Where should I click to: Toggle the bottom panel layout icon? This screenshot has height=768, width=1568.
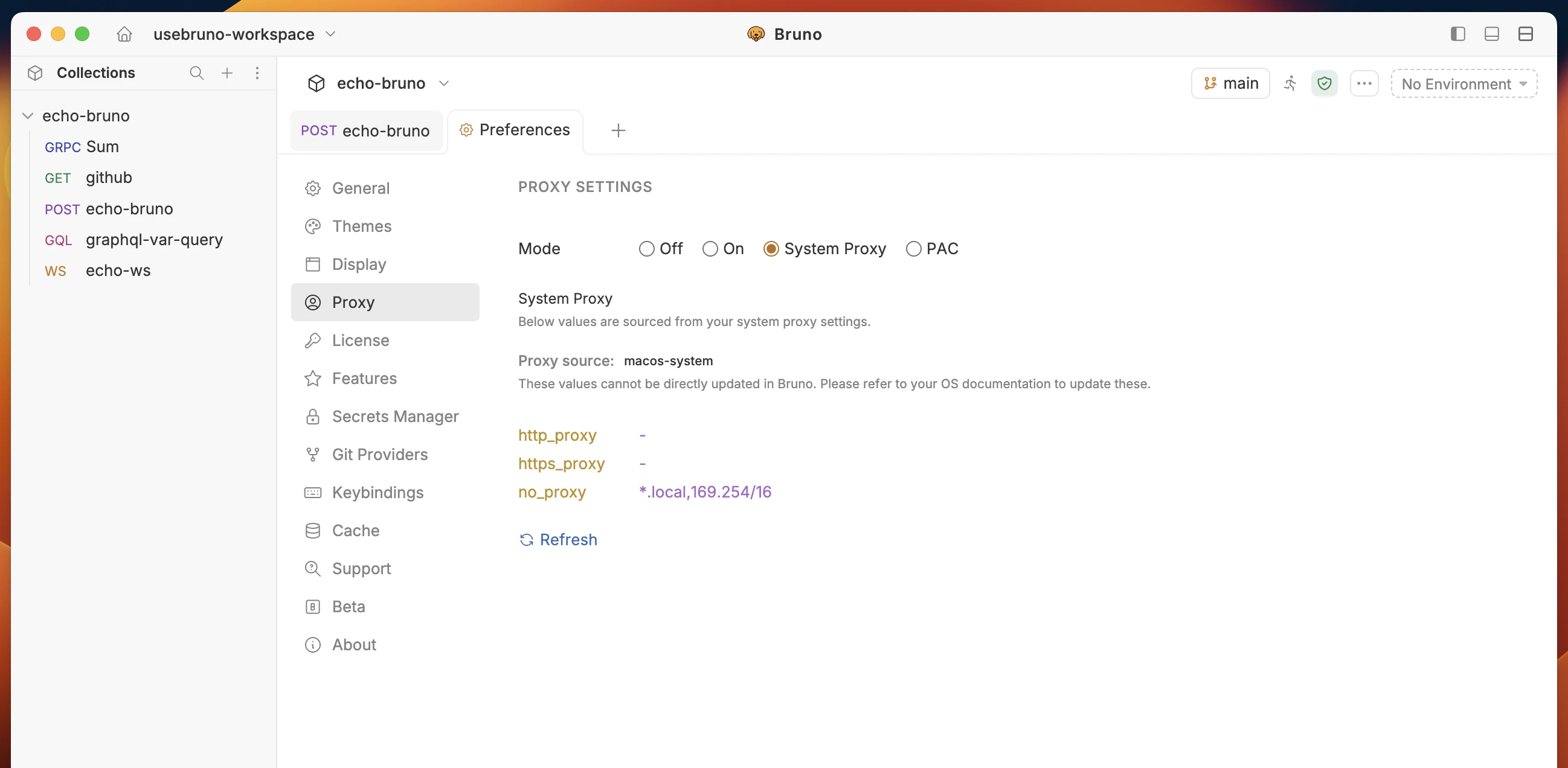(x=1491, y=34)
